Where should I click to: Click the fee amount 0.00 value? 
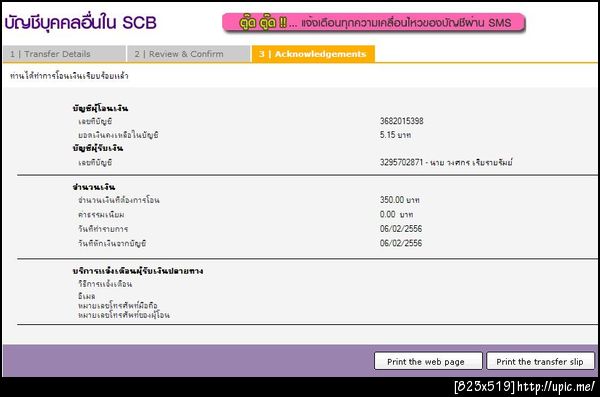pos(396,214)
